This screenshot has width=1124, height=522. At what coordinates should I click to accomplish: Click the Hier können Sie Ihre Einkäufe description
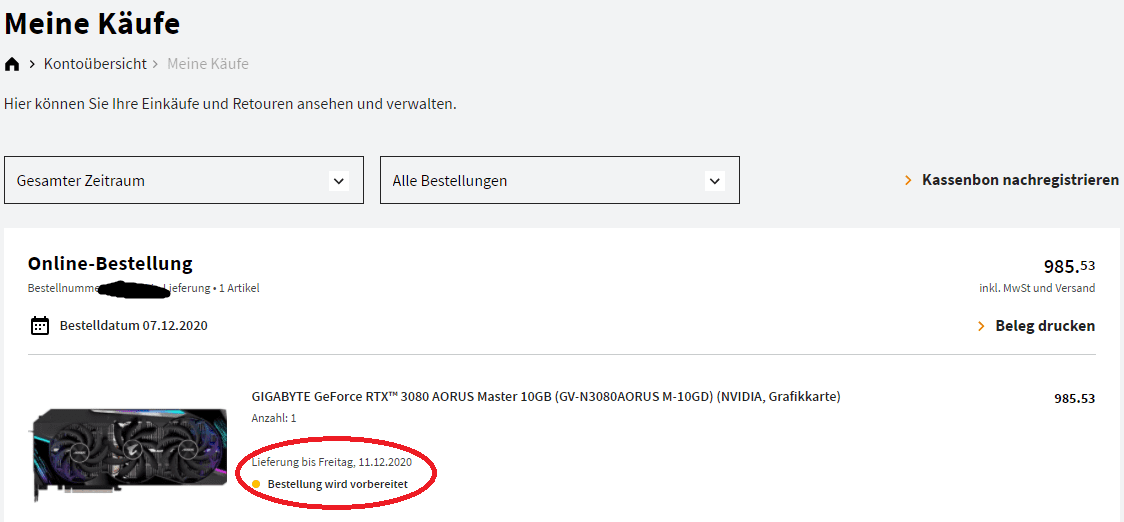click(230, 104)
